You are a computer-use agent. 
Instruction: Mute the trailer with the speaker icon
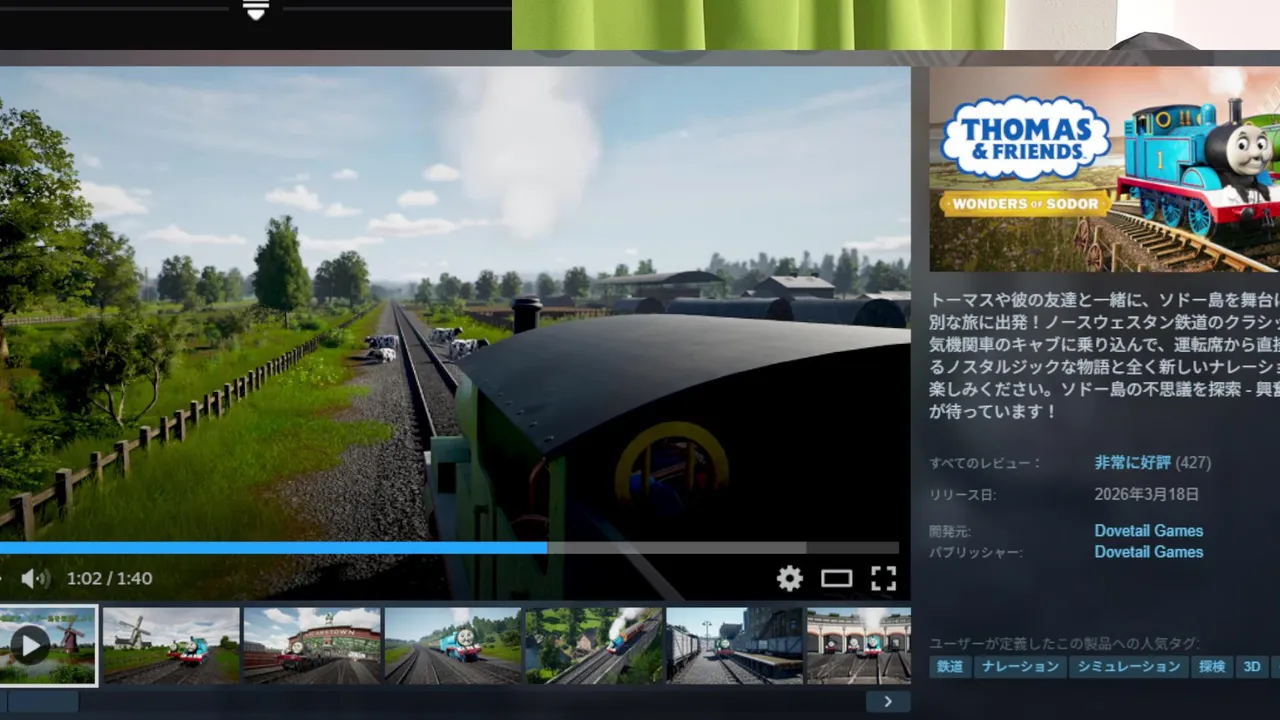pos(35,578)
